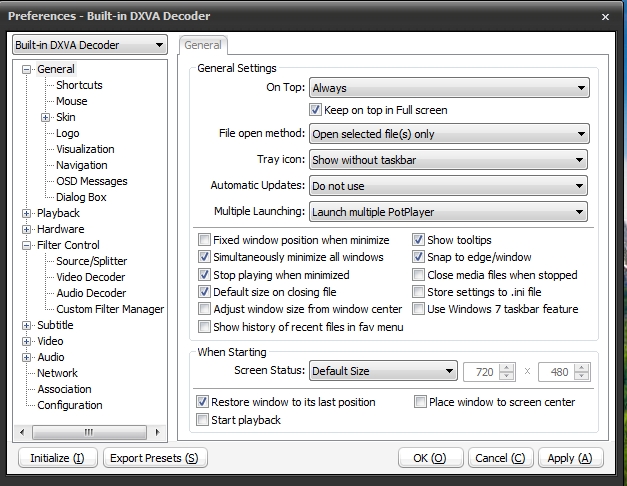Select the General tab
The image size is (627, 486).
(203, 45)
